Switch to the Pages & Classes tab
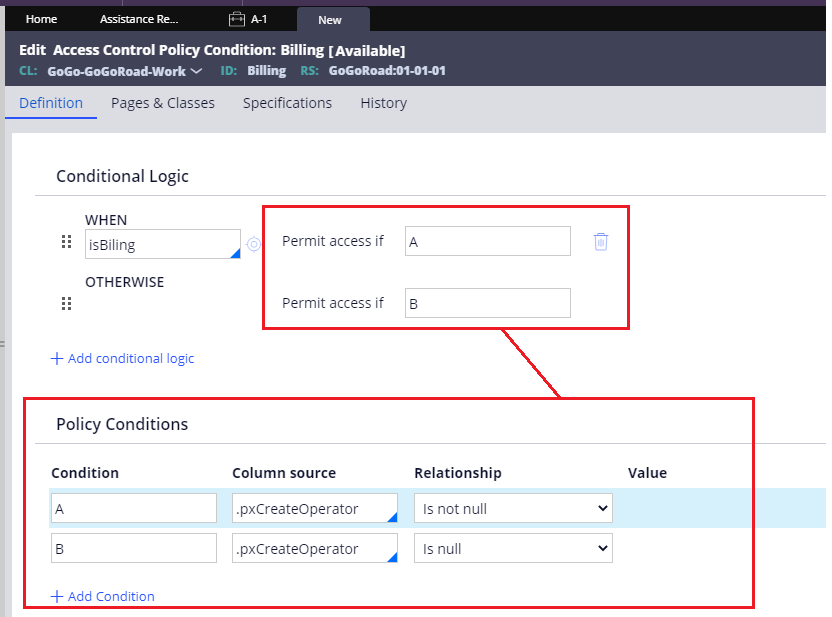 (x=162, y=103)
